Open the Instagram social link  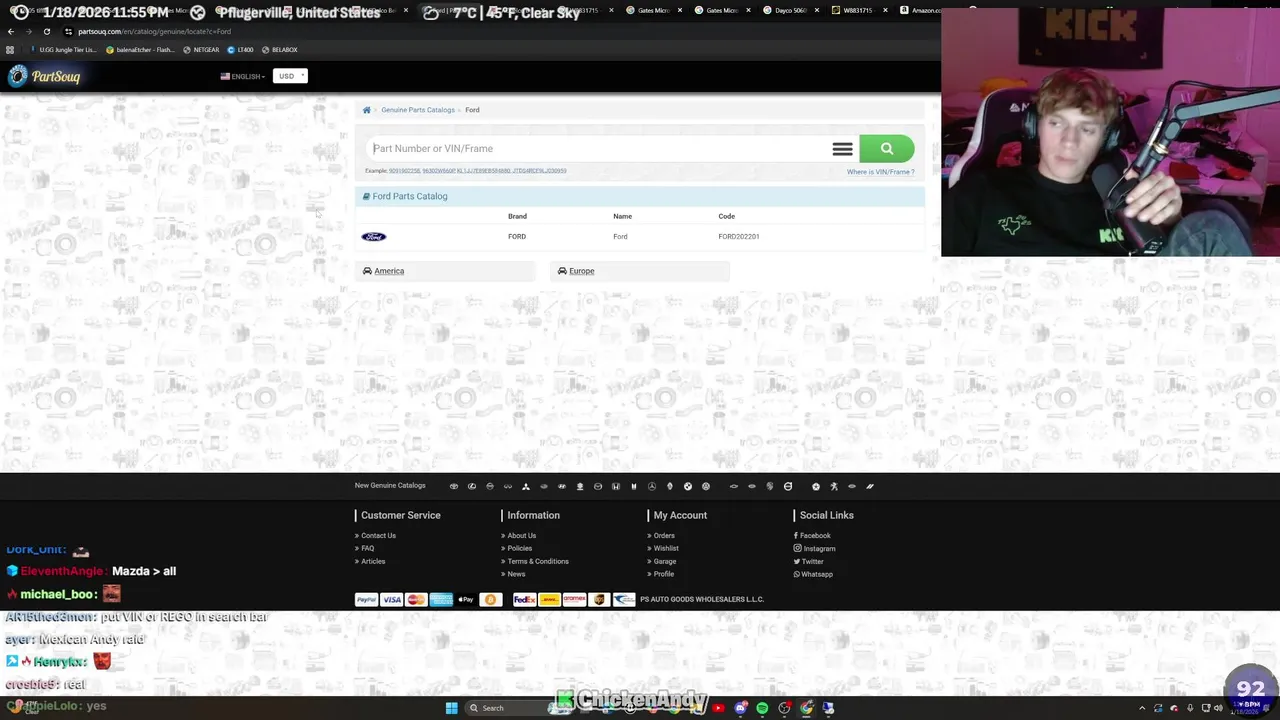817,549
